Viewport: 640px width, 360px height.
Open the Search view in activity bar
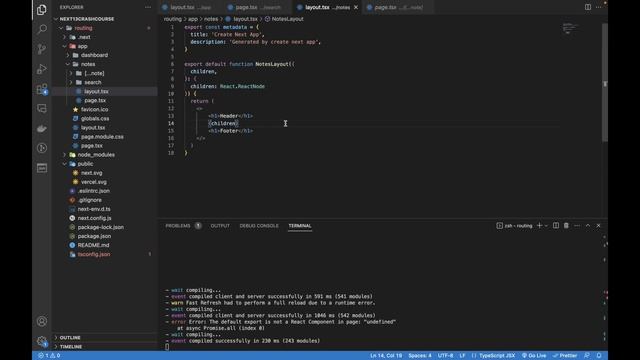point(42,29)
